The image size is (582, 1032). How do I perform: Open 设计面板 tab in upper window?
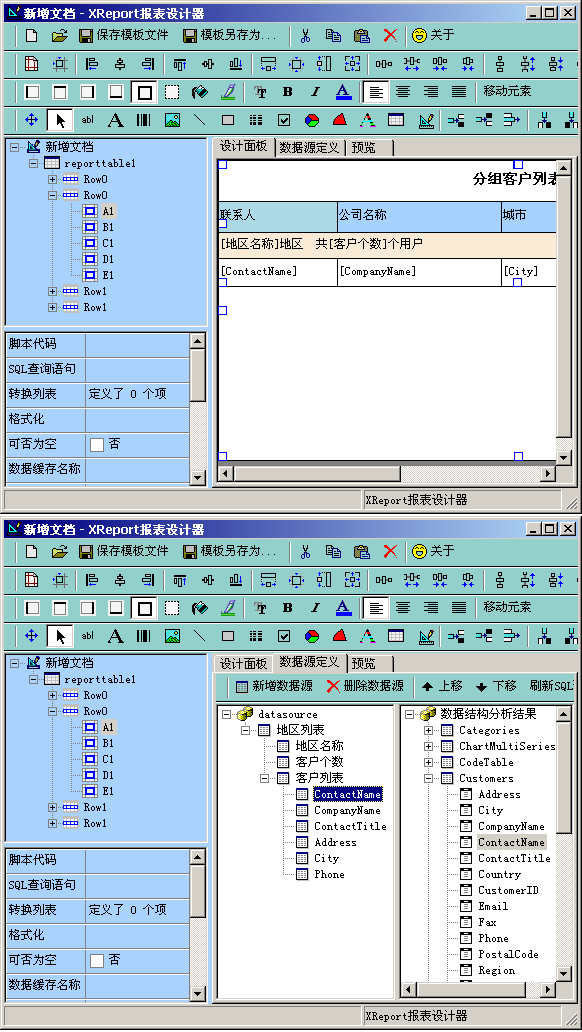(243, 146)
